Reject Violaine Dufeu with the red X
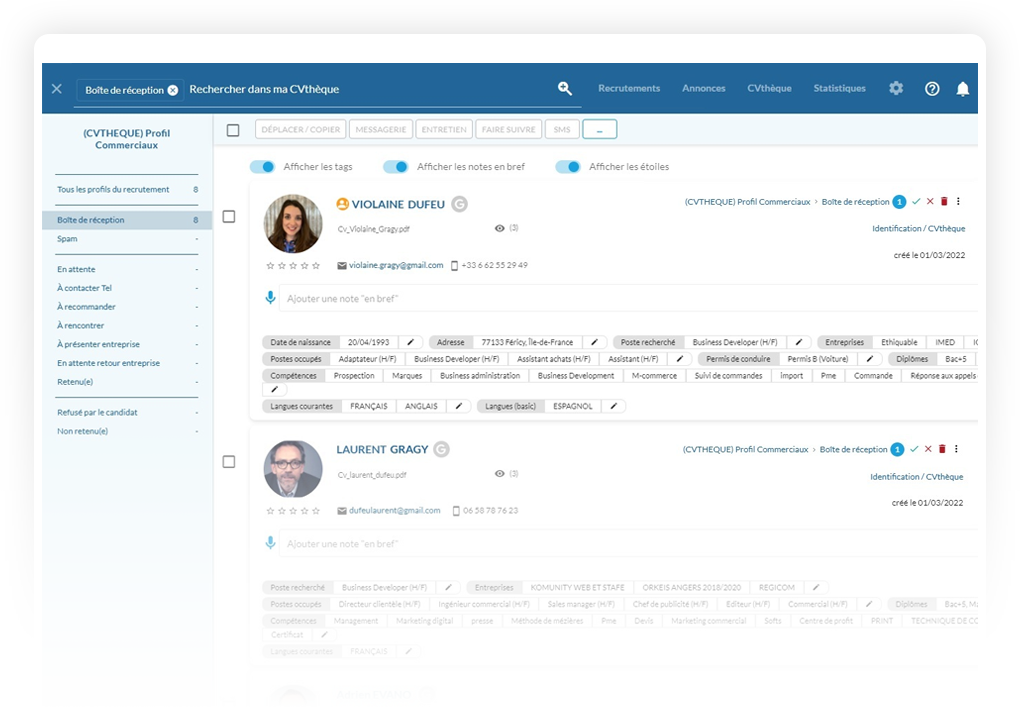Image resolution: width=1020 pixels, height=707 pixels. pyautogui.click(x=929, y=202)
